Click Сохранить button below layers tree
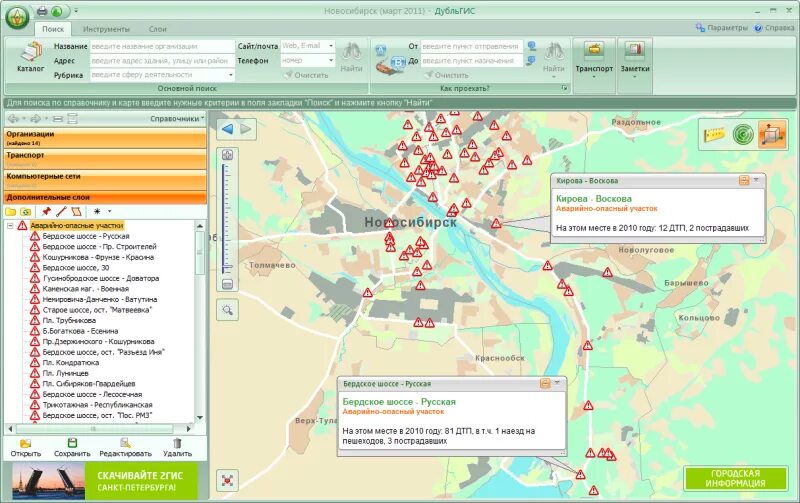 click(72, 448)
